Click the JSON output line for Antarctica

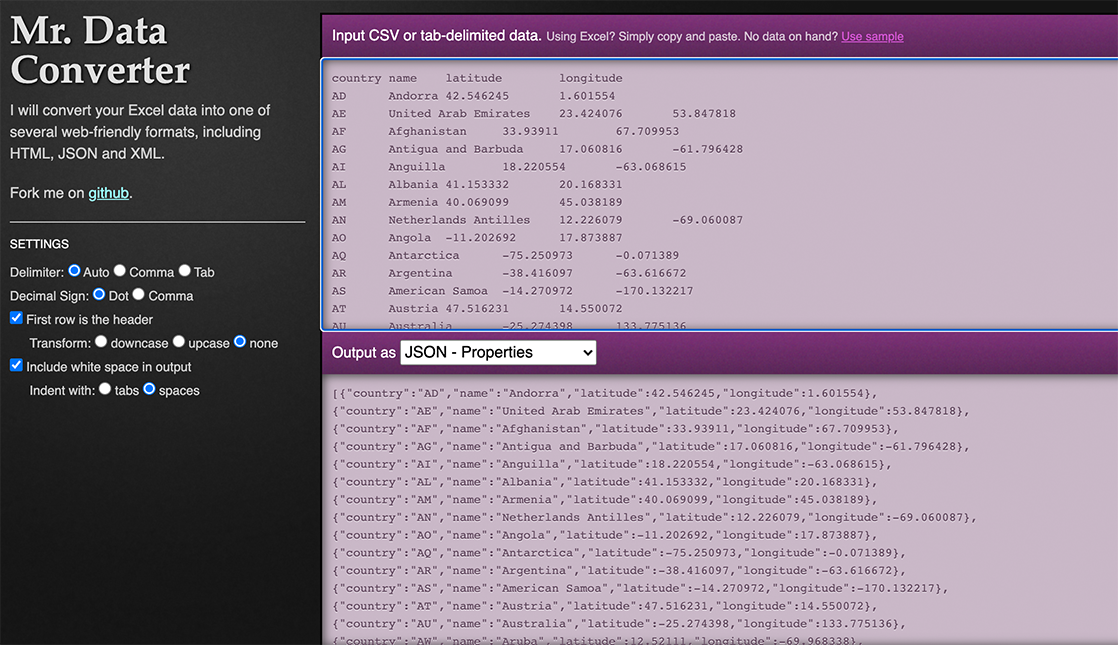click(x=619, y=553)
